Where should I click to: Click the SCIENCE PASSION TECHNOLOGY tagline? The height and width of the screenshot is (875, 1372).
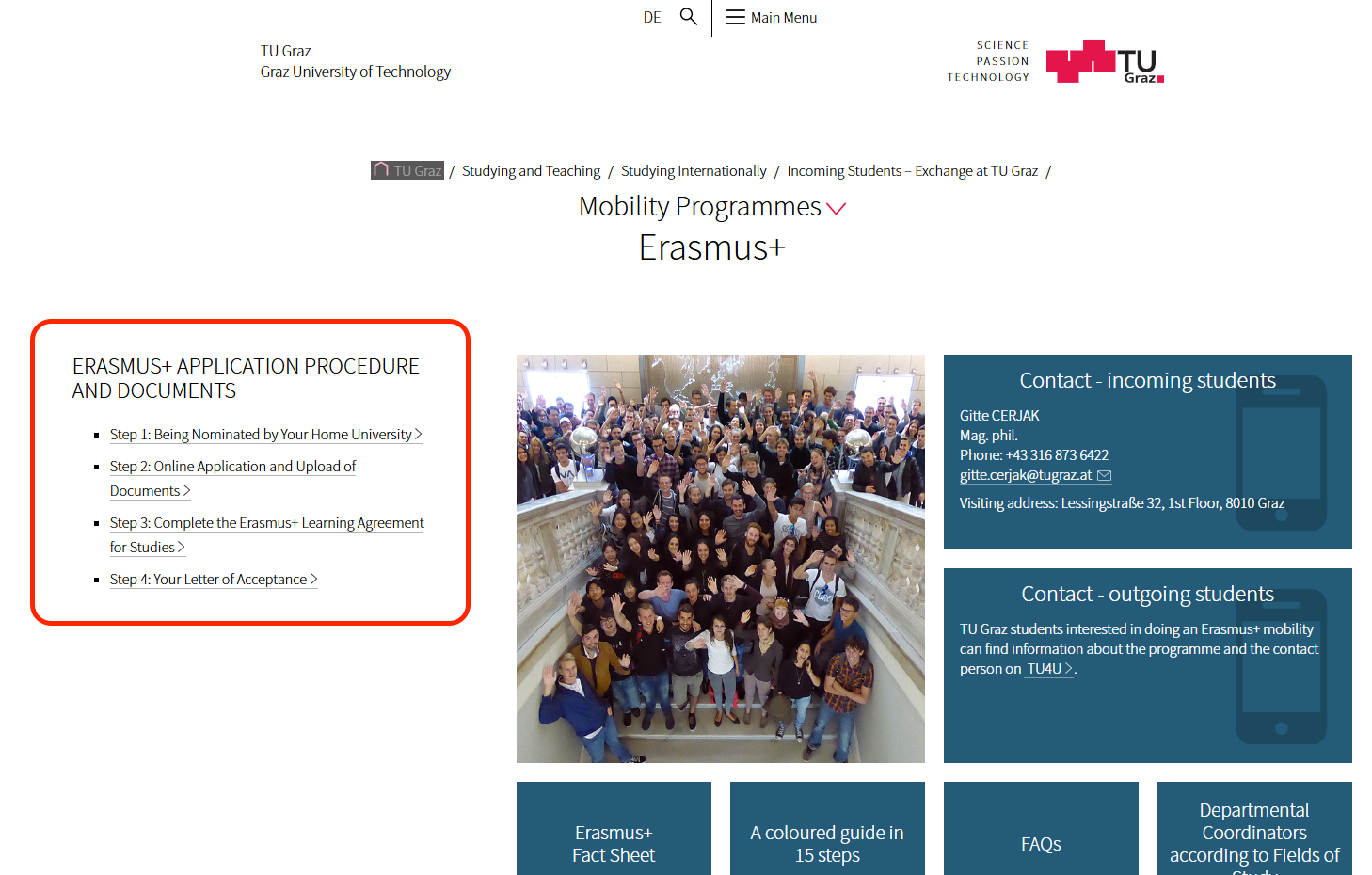point(988,61)
